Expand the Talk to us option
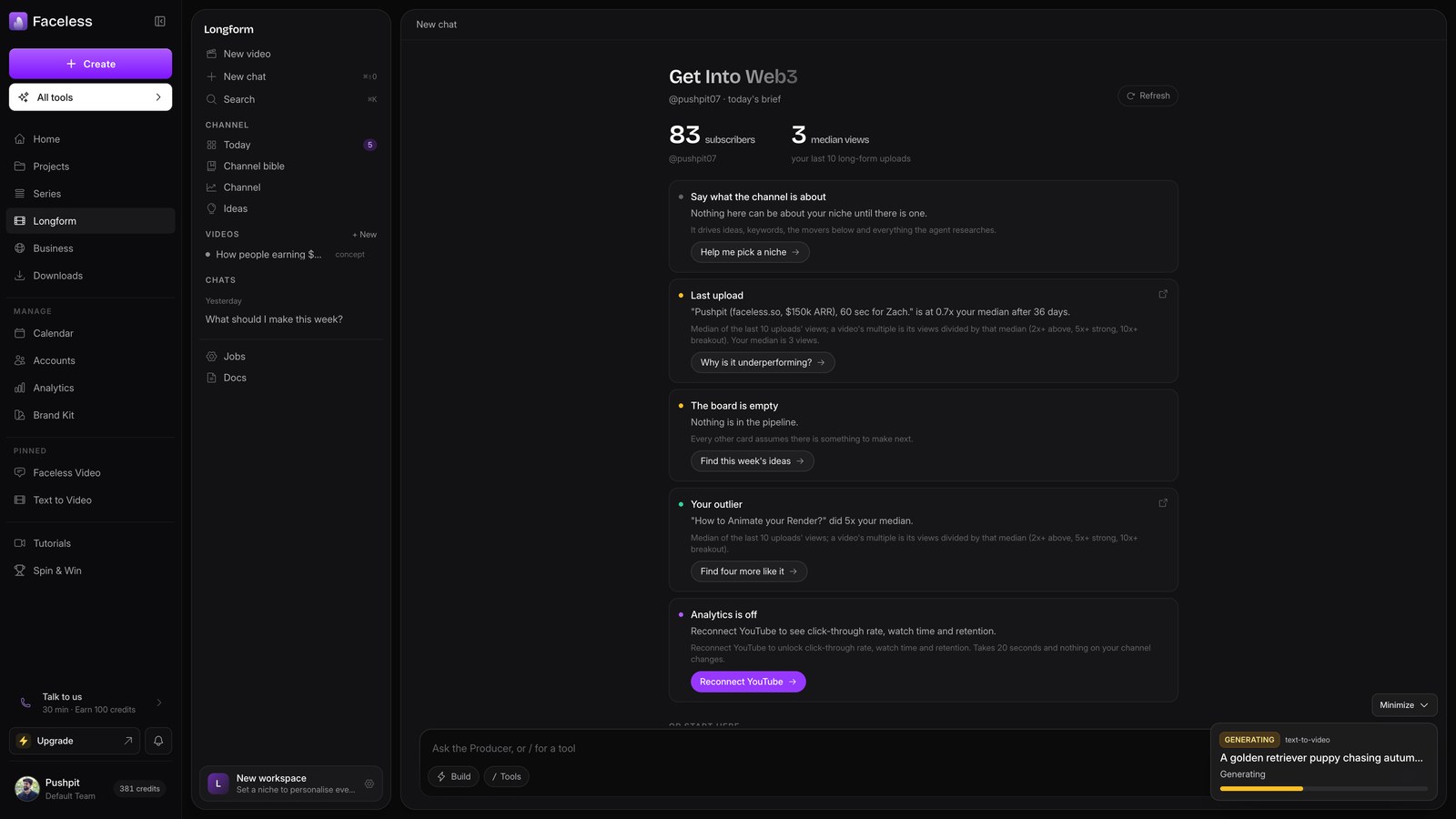This screenshot has height=819, width=1456. click(x=90, y=703)
